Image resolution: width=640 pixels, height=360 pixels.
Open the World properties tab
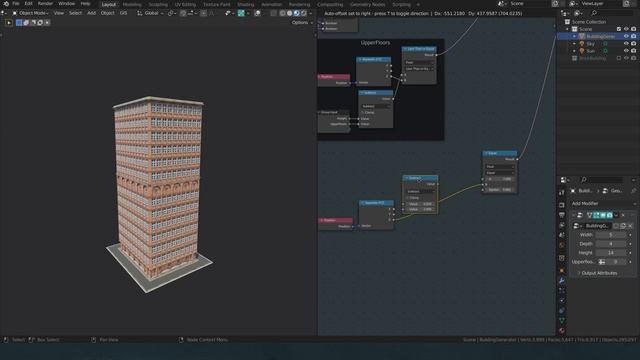pyautogui.click(x=562, y=245)
